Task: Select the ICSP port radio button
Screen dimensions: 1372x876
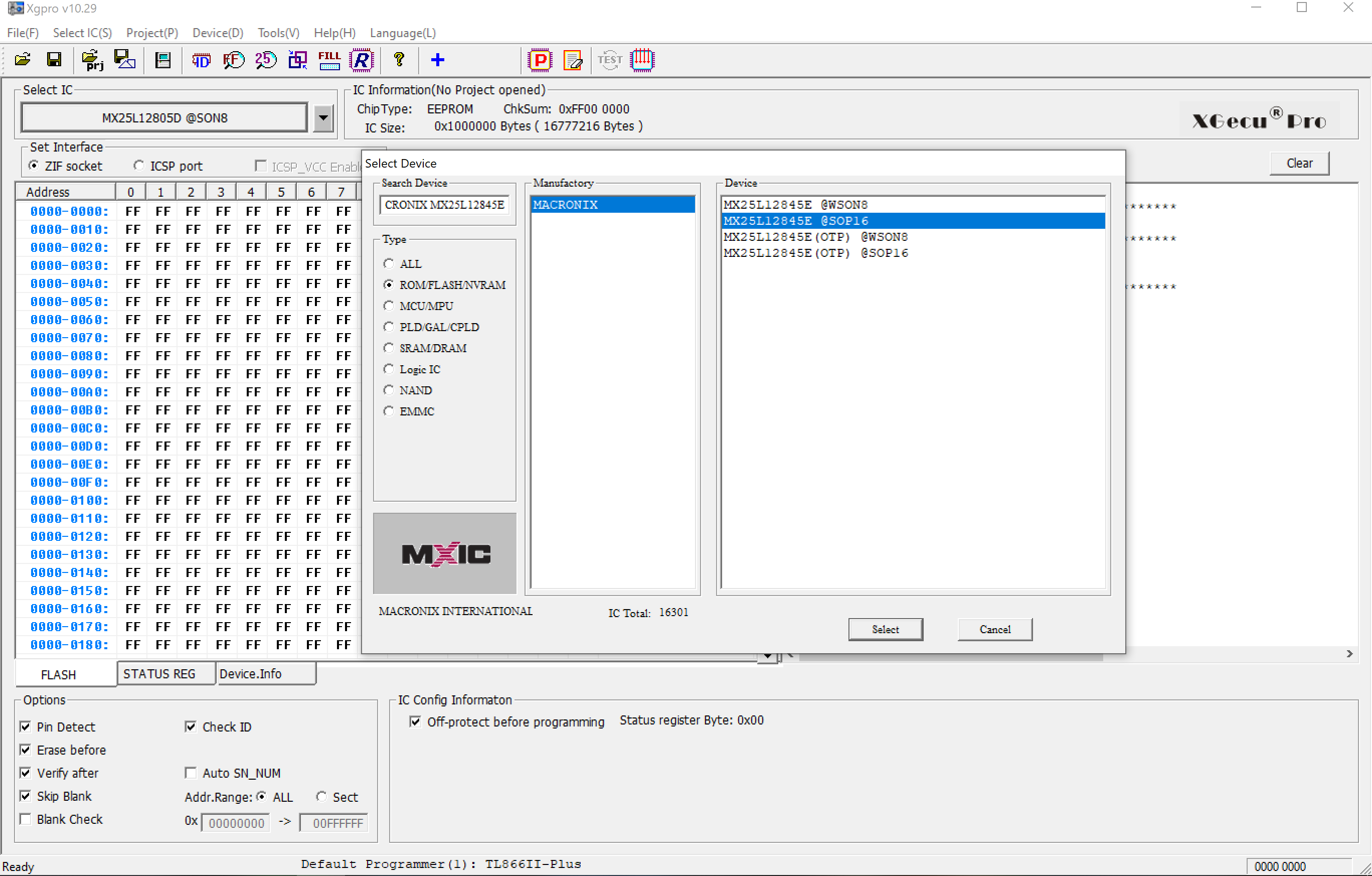Action: 138,166
